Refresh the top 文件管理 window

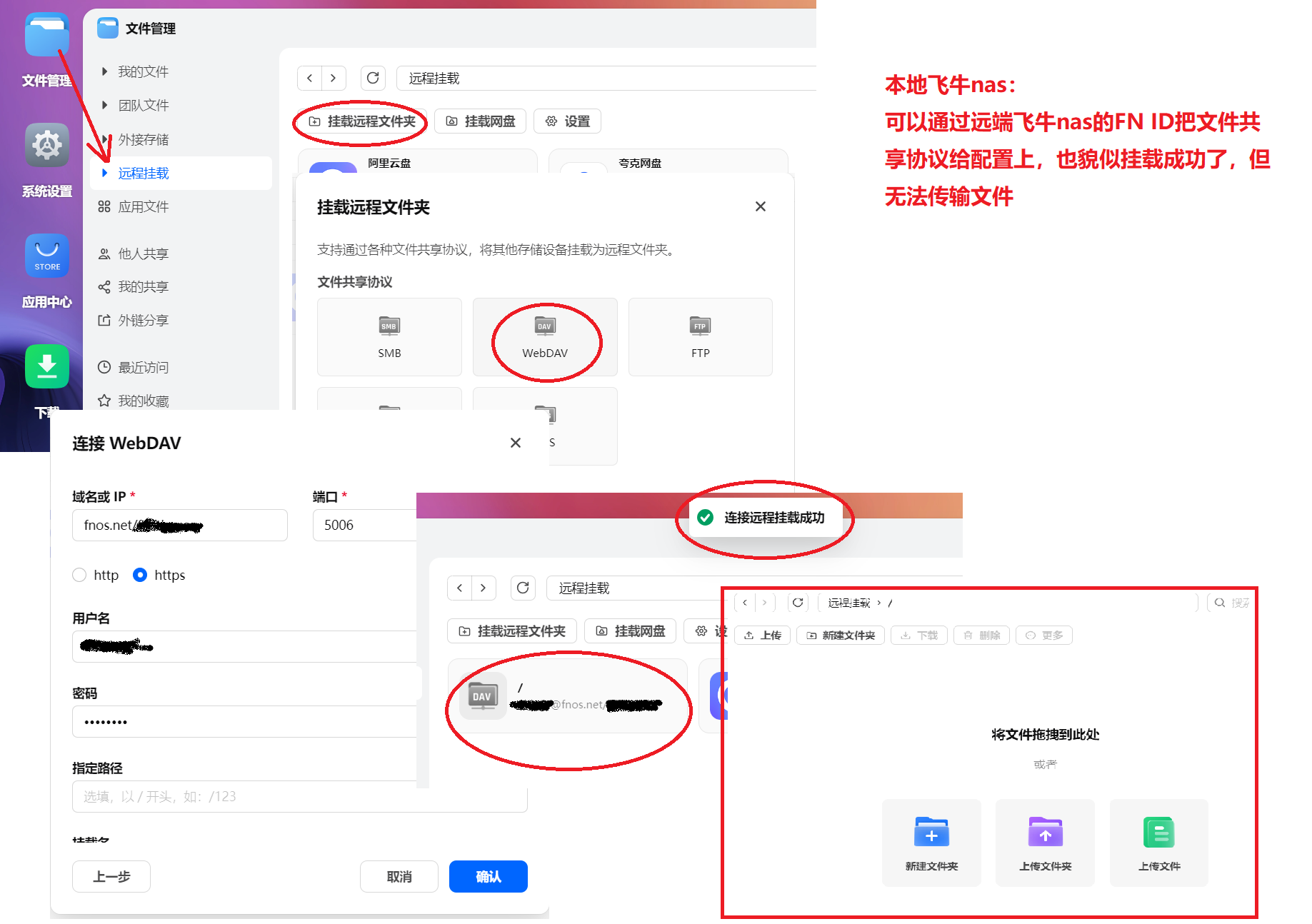tap(373, 79)
